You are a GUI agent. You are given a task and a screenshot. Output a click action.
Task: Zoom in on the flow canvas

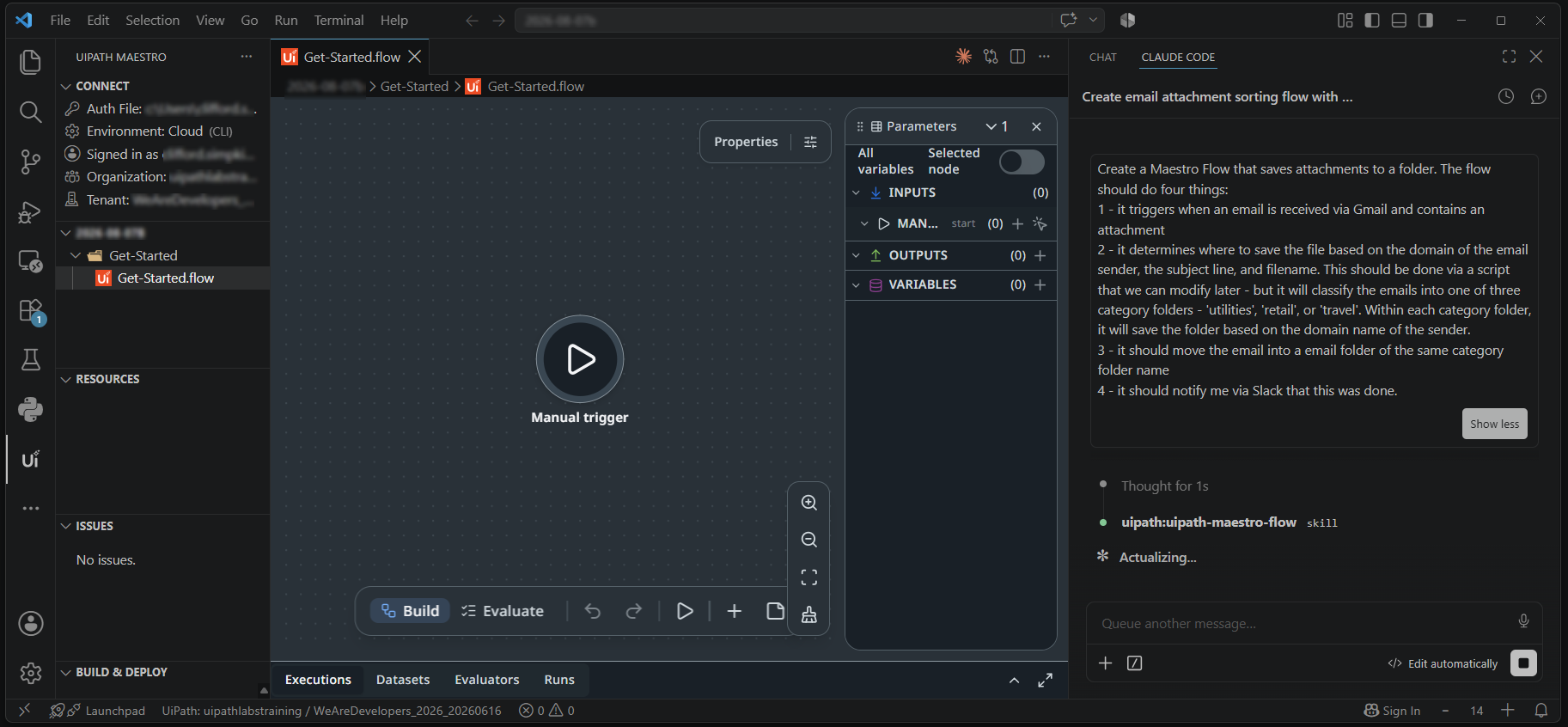pos(808,503)
